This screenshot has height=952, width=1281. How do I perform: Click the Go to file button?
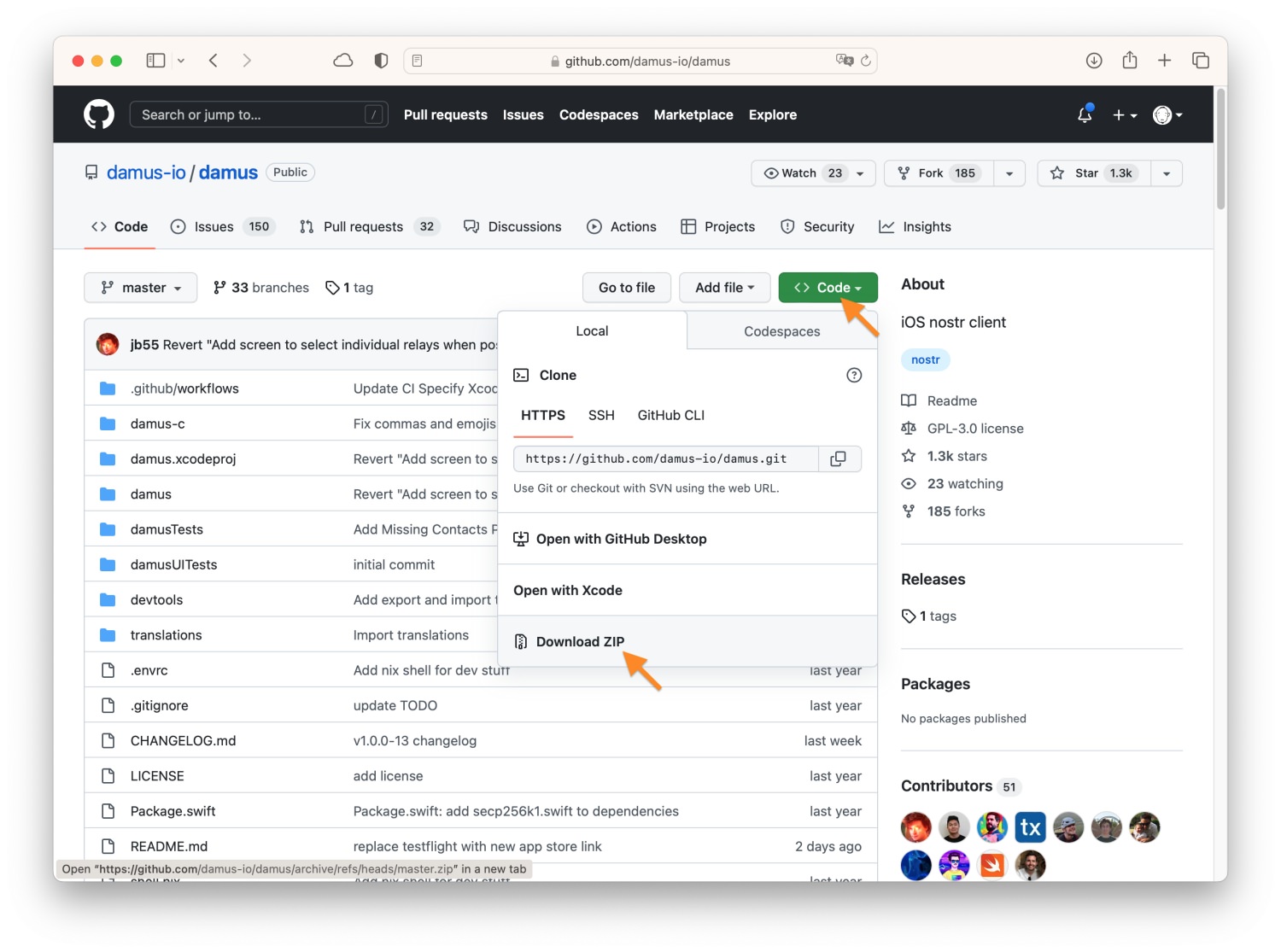click(x=627, y=288)
